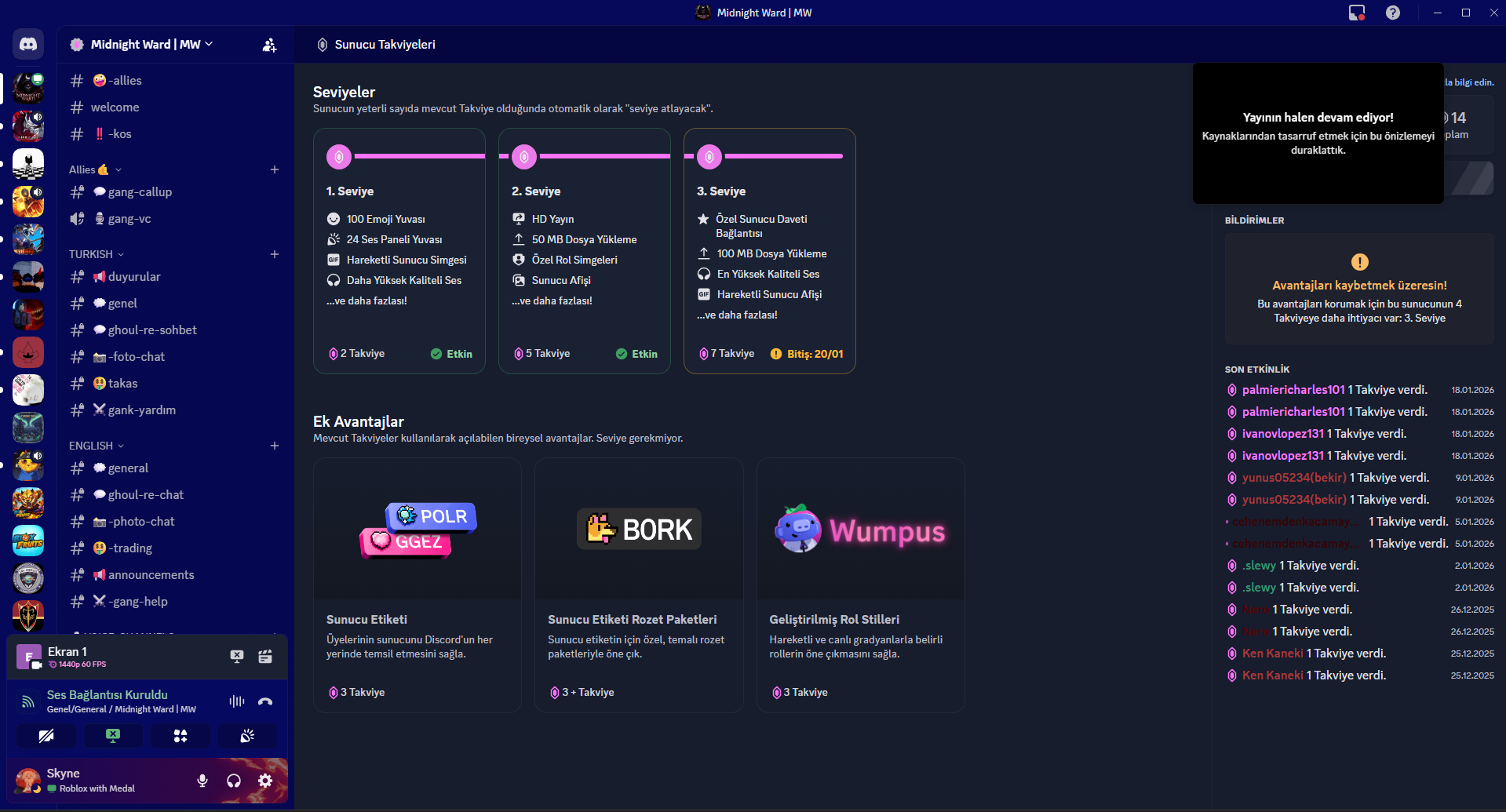
Task: Open the -gang-help channel
Action: pos(174,602)
